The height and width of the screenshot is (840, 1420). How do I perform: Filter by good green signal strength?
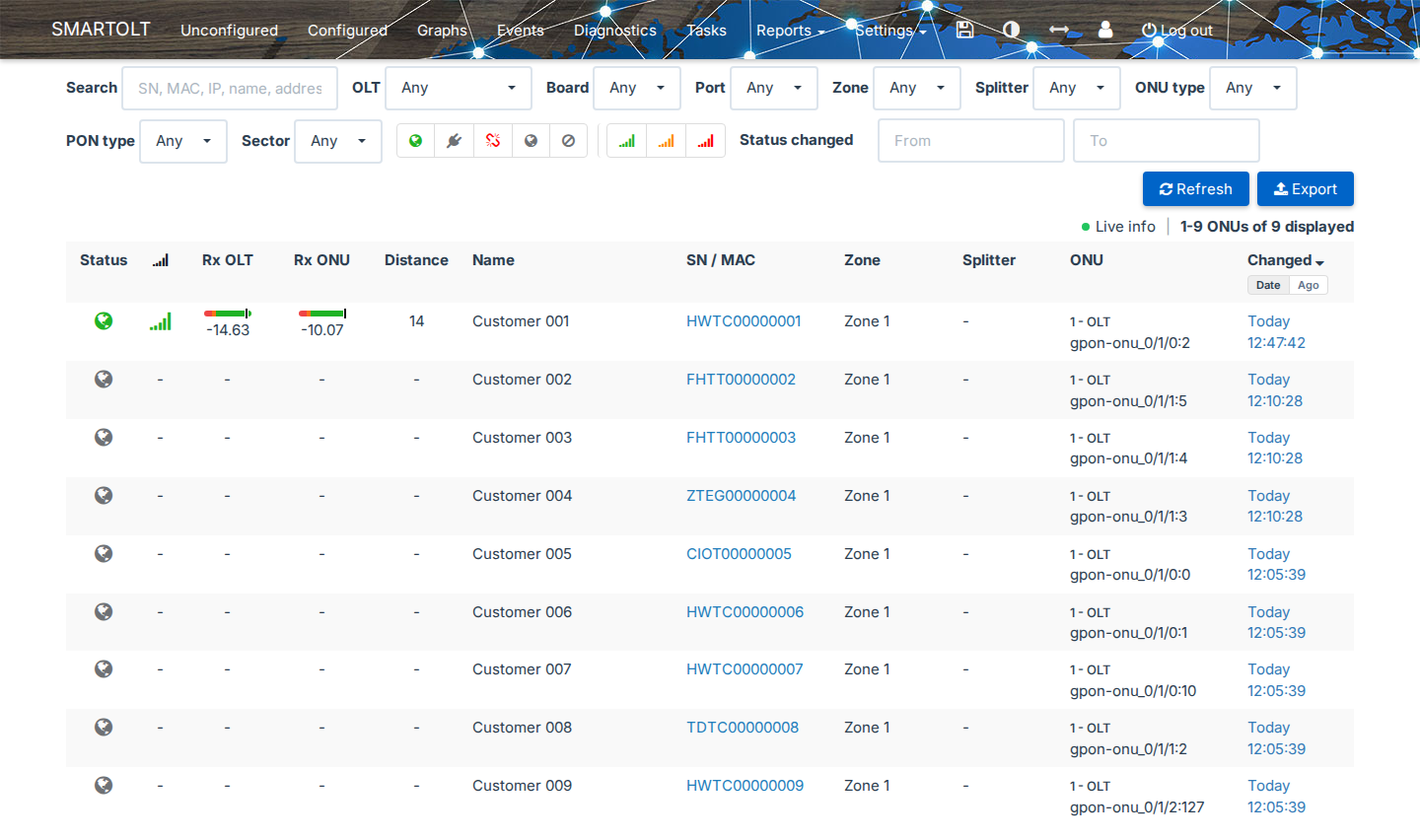[627, 141]
